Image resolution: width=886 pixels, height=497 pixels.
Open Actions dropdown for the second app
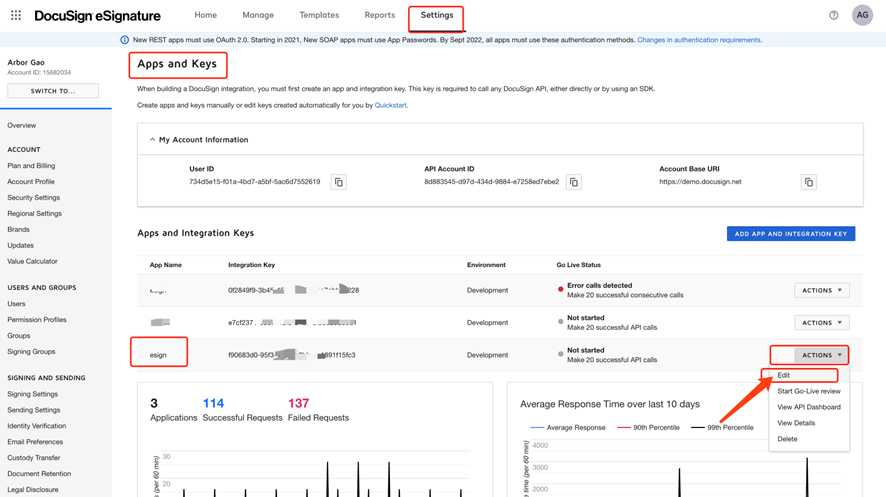pos(821,323)
